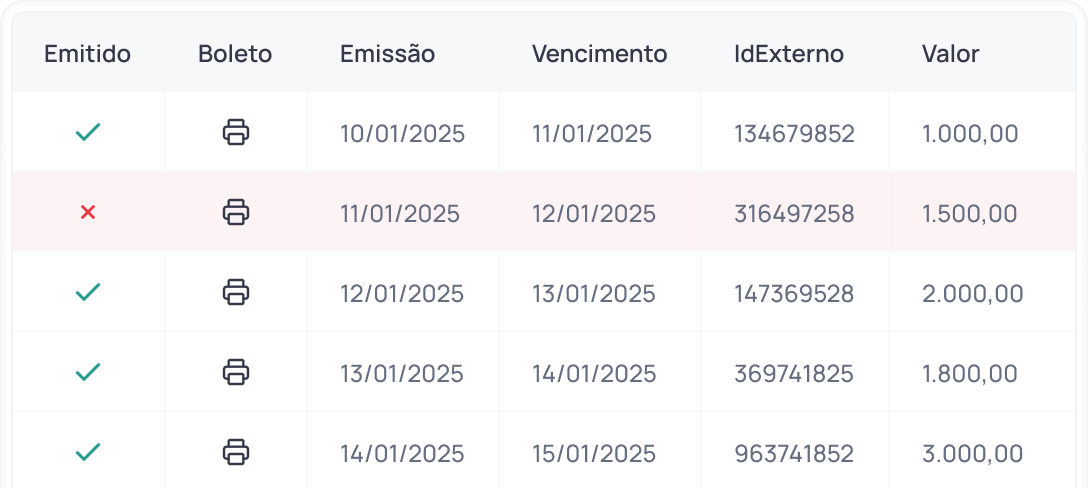Sort by the Valor column header
1088x488 pixels.
point(950,54)
